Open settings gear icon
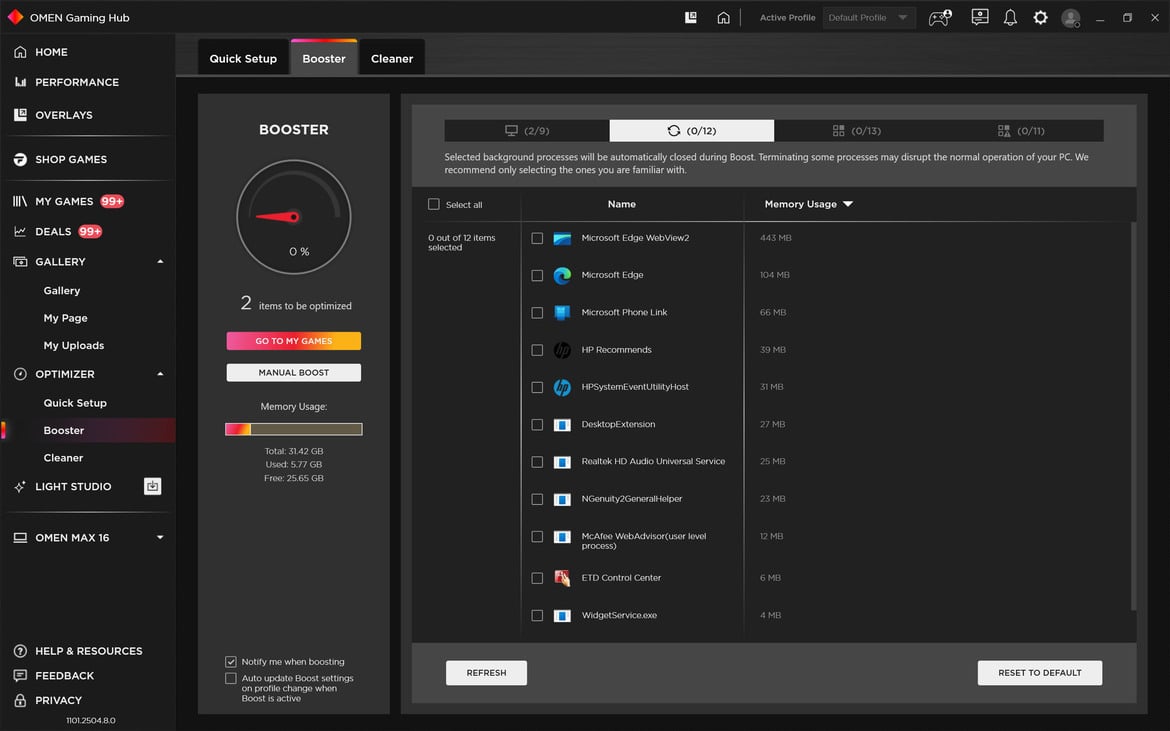This screenshot has height=731, width=1170. point(1040,17)
